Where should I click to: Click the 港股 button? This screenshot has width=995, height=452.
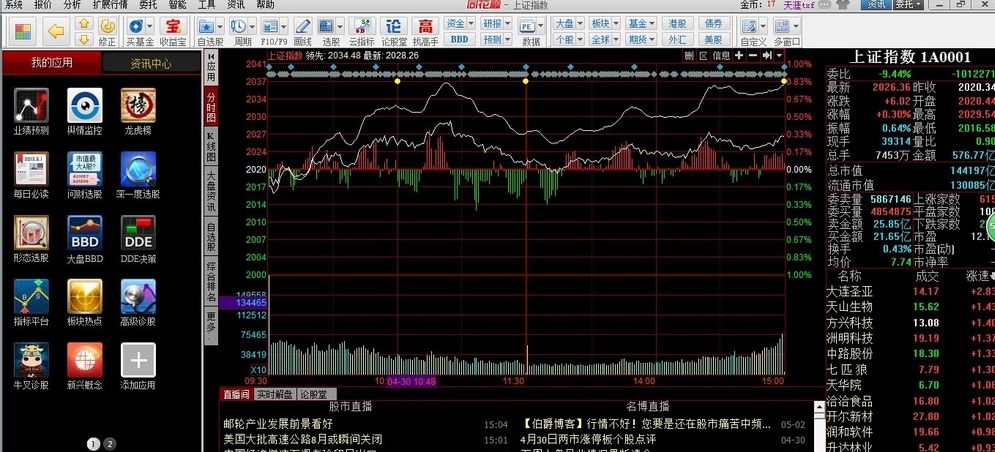[x=678, y=22]
